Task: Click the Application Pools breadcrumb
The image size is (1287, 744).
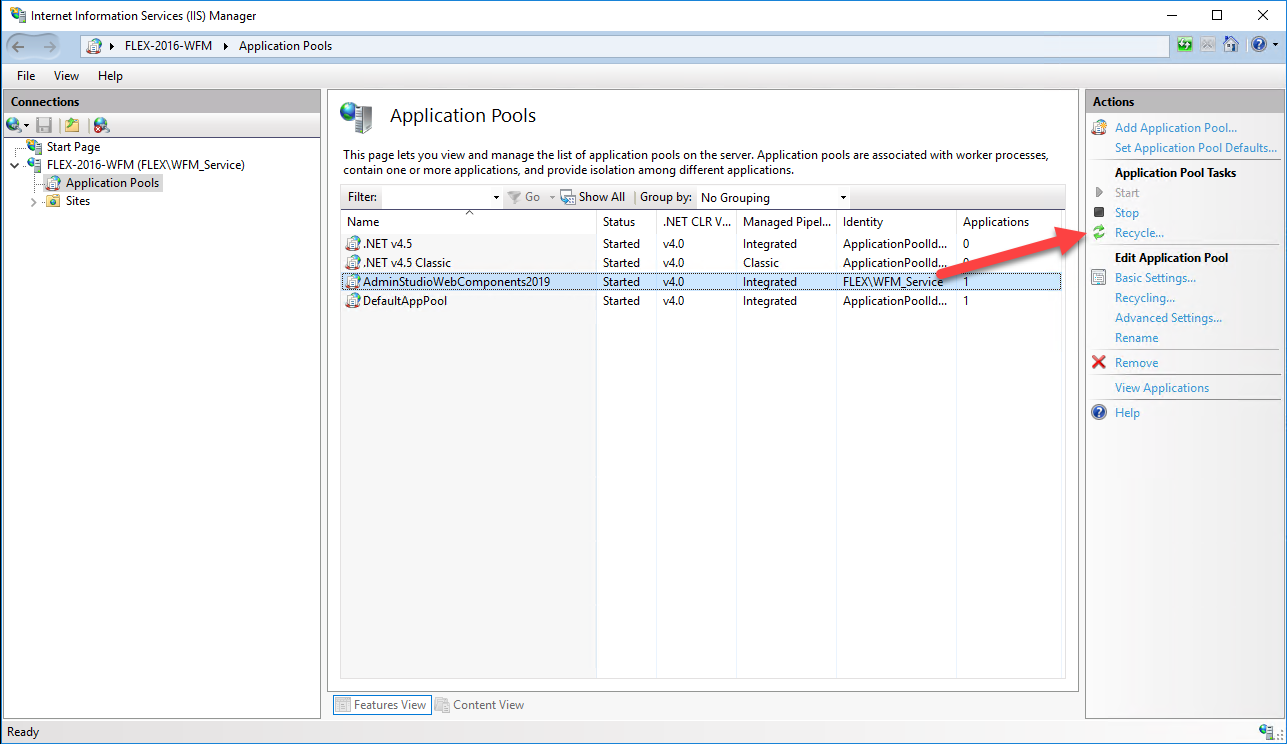Action: (x=285, y=46)
